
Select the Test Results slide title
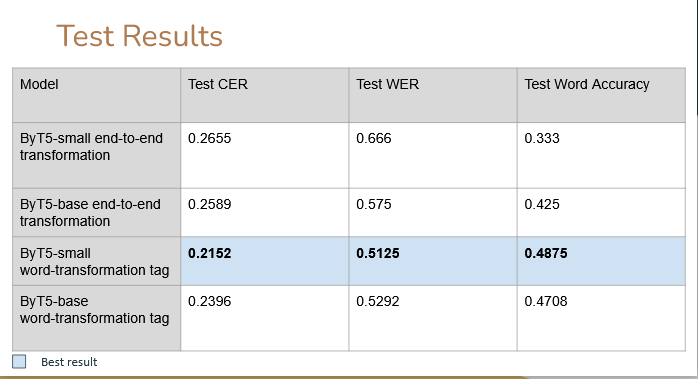click(x=139, y=36)
